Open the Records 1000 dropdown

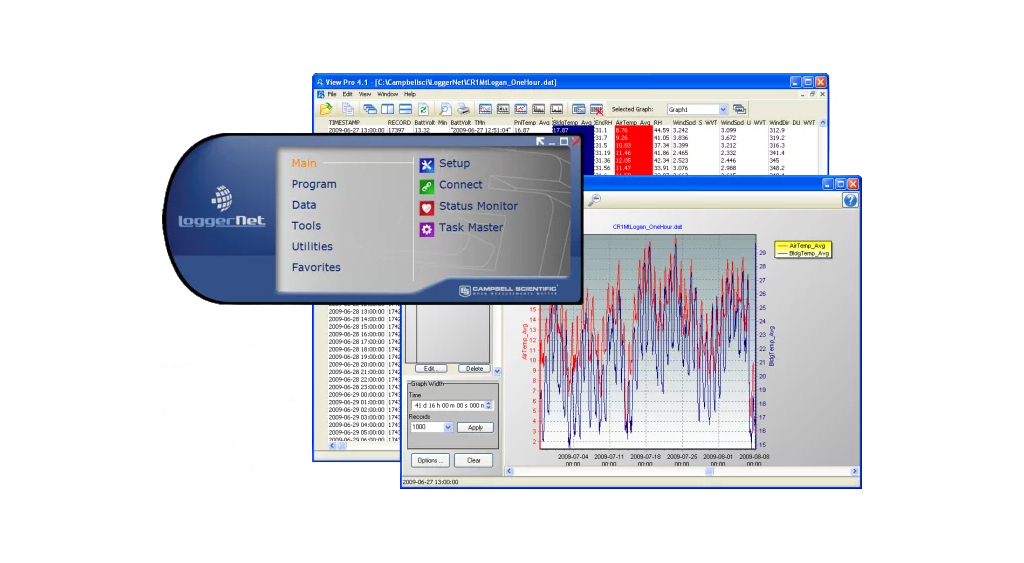tap(448, 427)
